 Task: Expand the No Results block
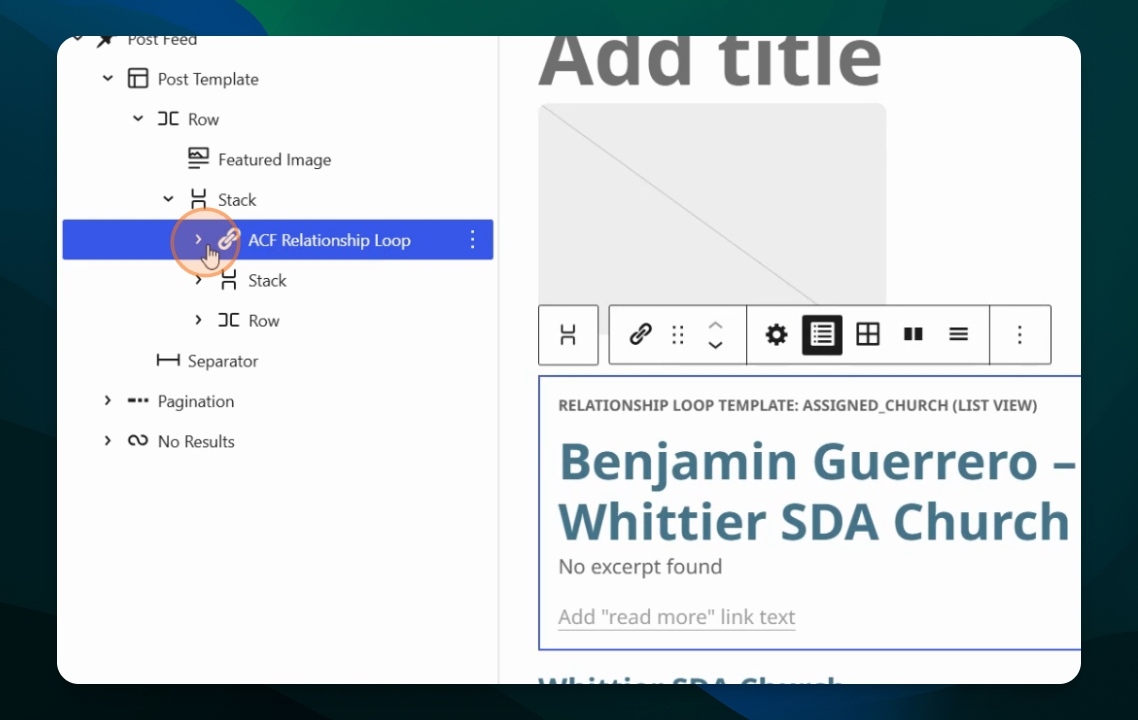point(108,441)
